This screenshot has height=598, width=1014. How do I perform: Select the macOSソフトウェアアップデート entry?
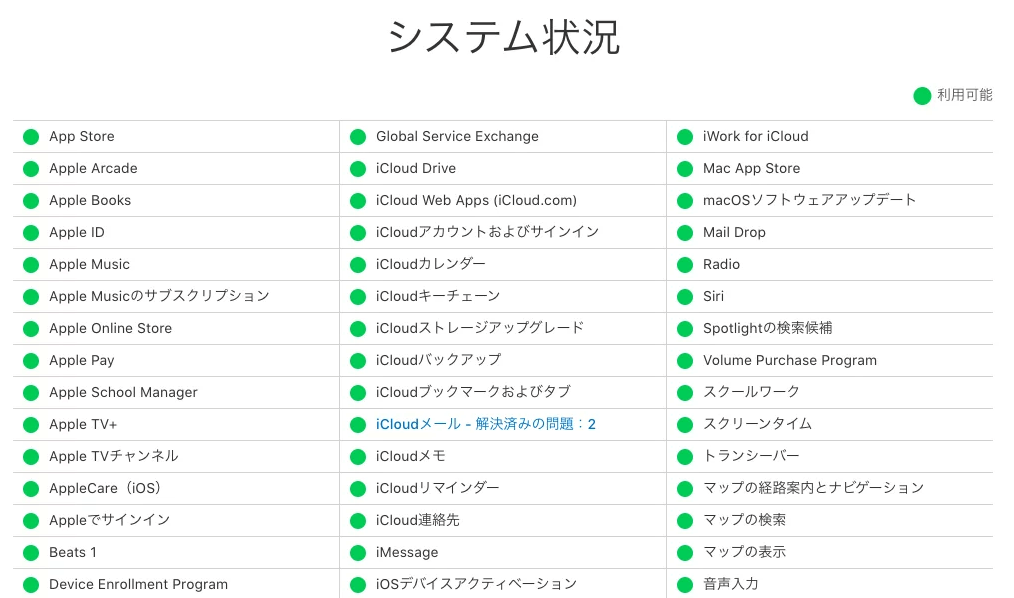(810, 200)
